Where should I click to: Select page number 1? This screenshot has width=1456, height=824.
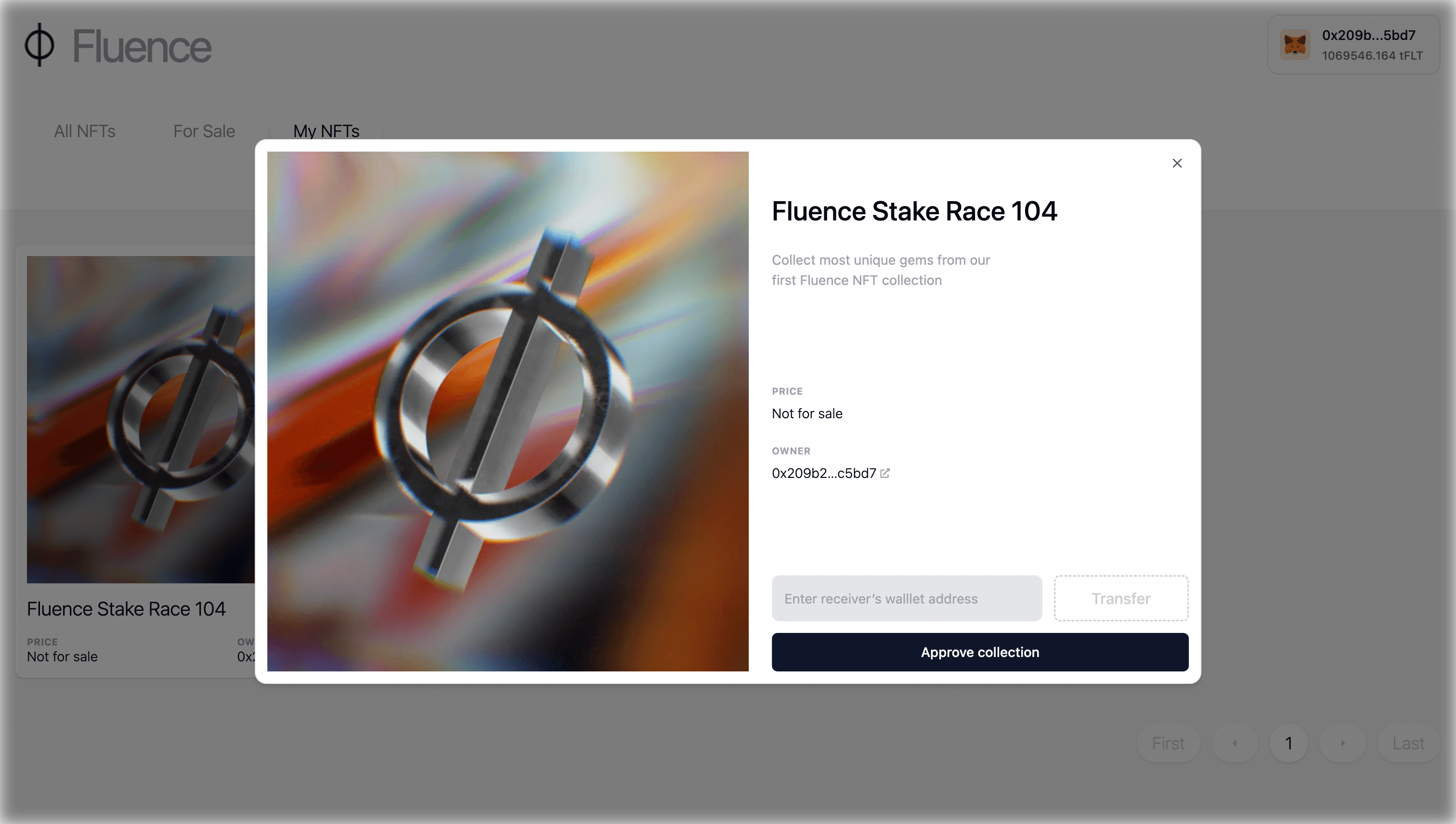coord(1288,743)
